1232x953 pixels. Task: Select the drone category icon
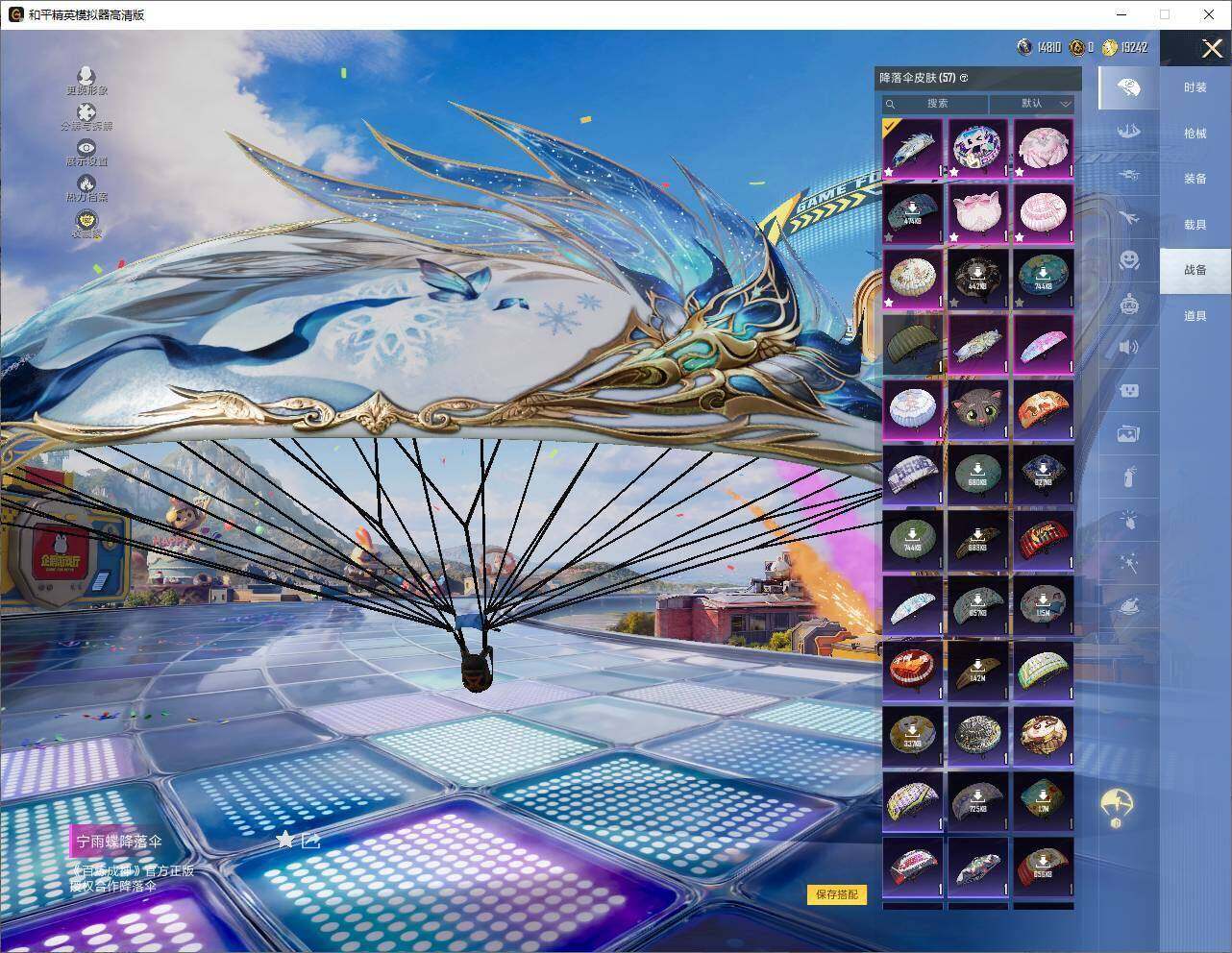[x=1129, y=174]
